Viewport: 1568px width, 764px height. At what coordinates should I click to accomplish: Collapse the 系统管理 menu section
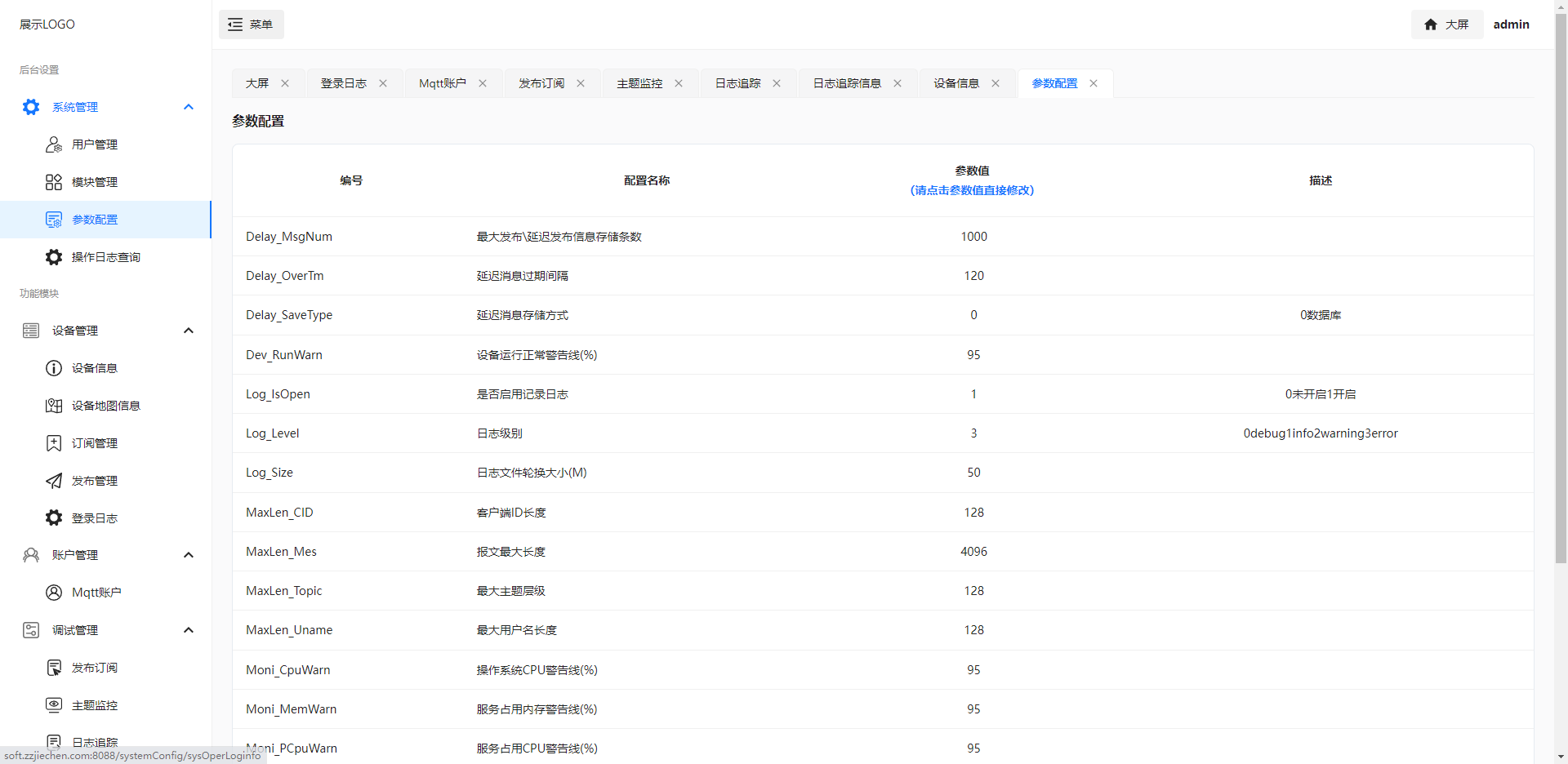[x=189, y=107]
